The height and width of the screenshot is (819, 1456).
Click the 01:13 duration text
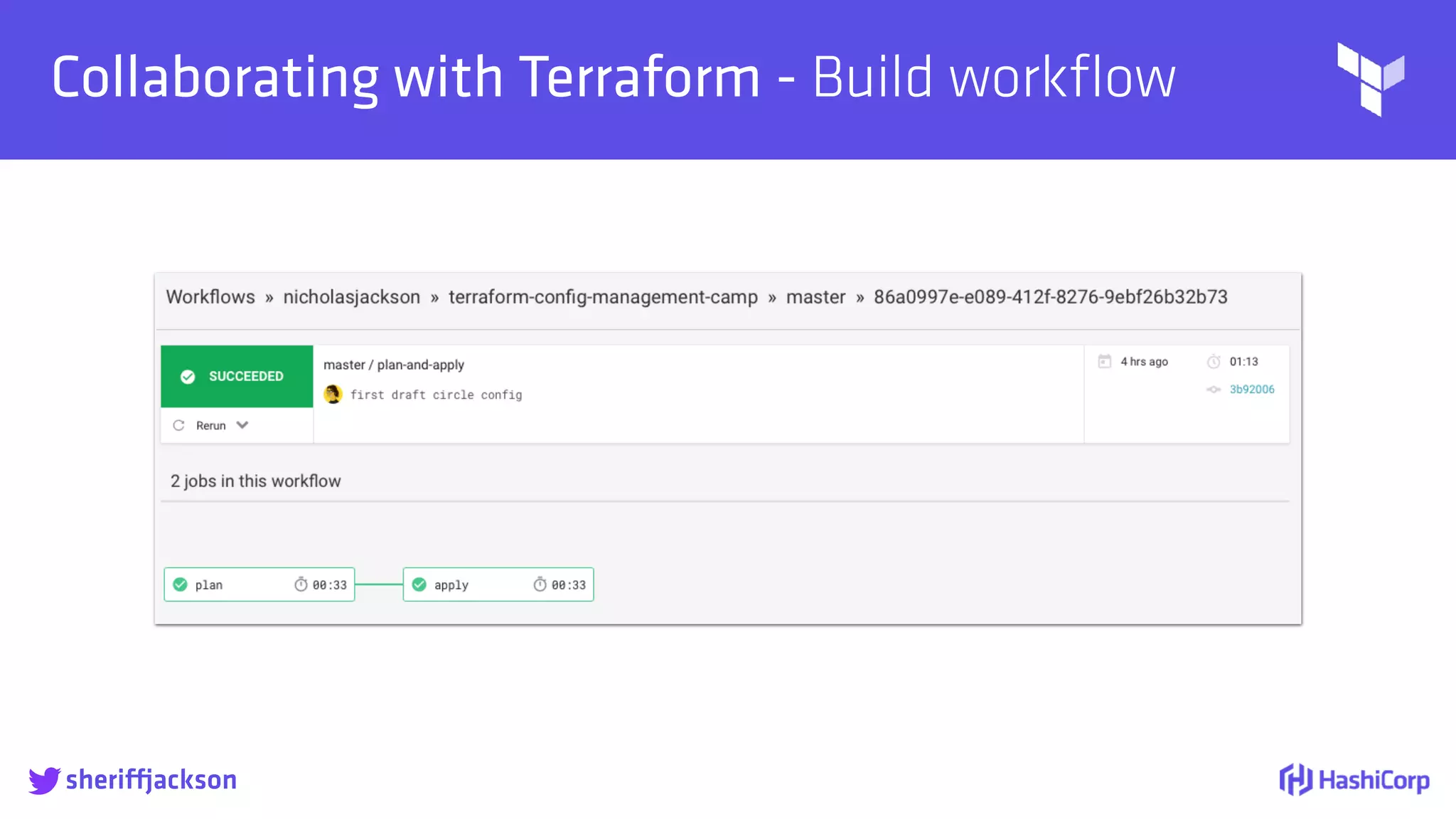click(1243, 361)
